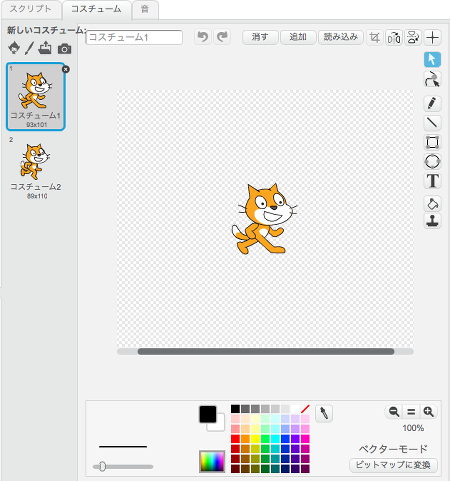451x482 pixels.
Task: Choose the transparent no-color swatch
Action: click(x=305, y=409)
